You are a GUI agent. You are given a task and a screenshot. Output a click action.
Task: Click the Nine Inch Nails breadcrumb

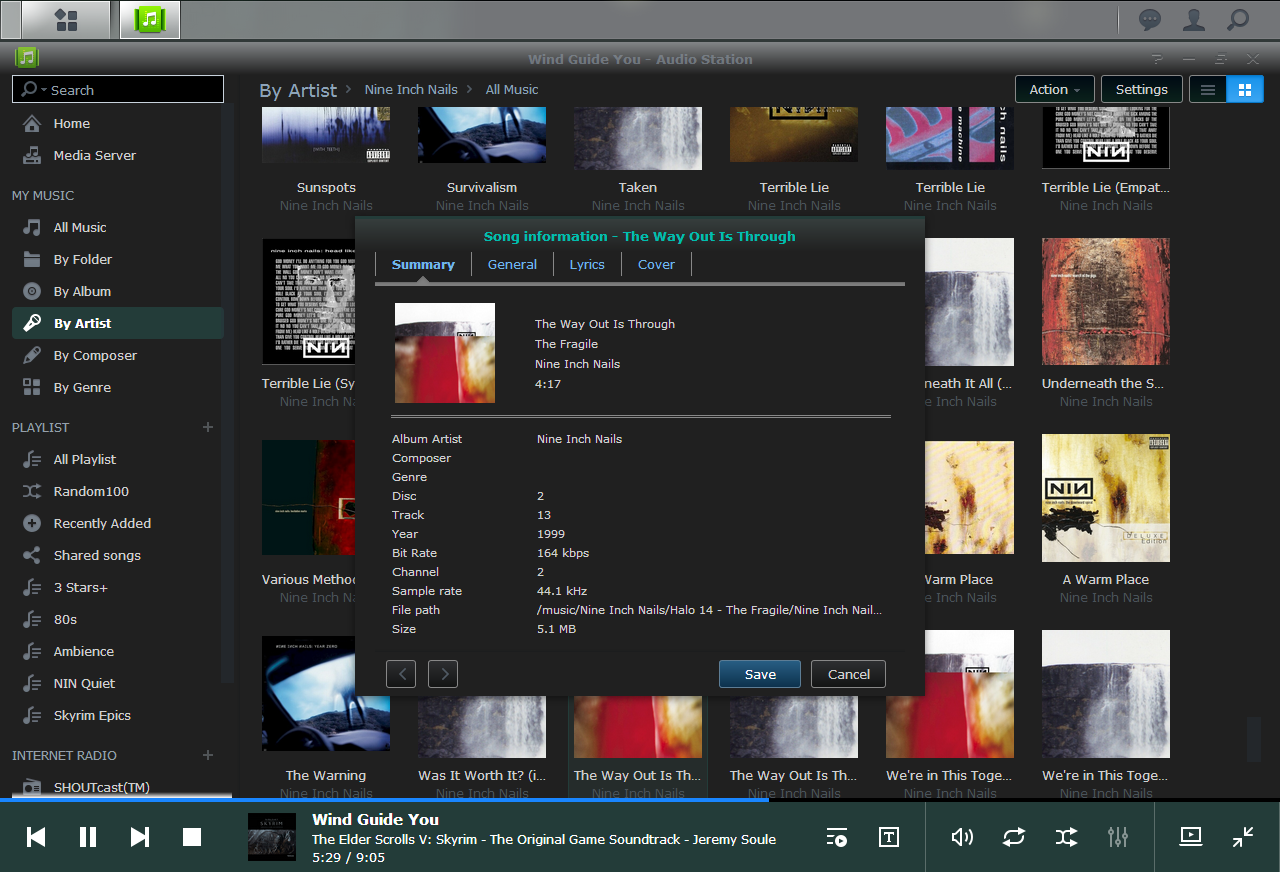[411, 89]
